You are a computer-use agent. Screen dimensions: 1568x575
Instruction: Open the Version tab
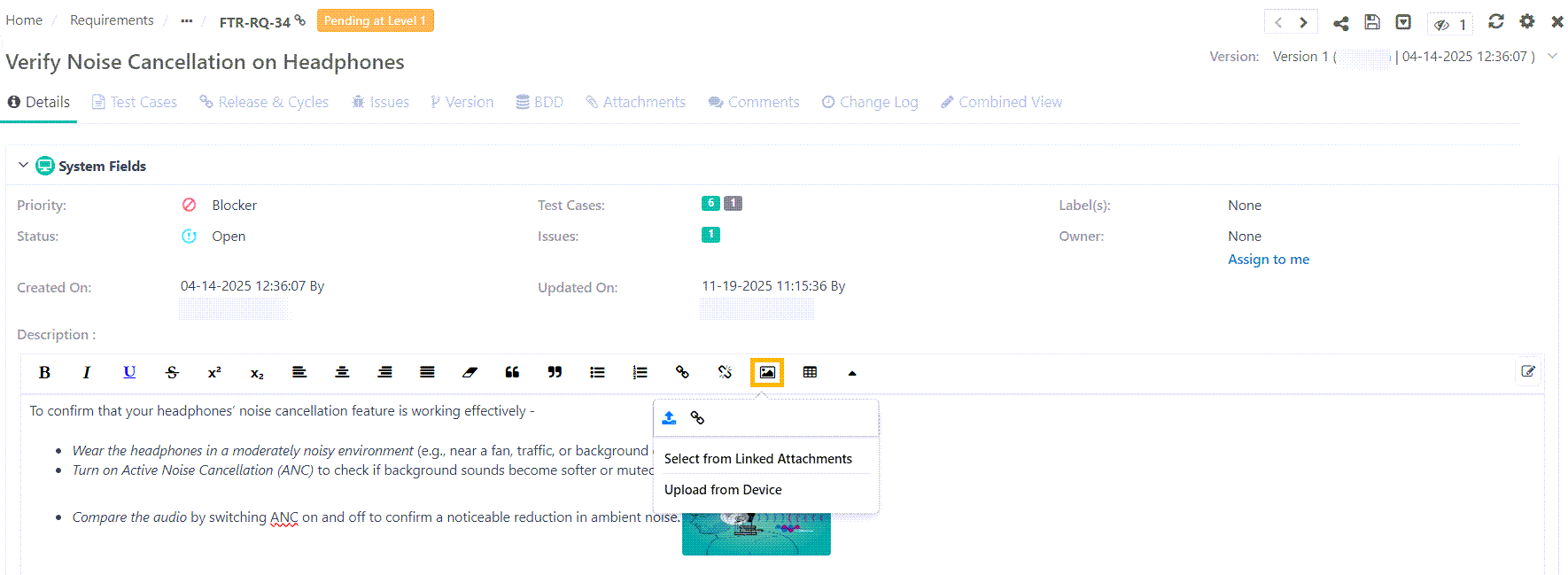click(x=462, y=102)
